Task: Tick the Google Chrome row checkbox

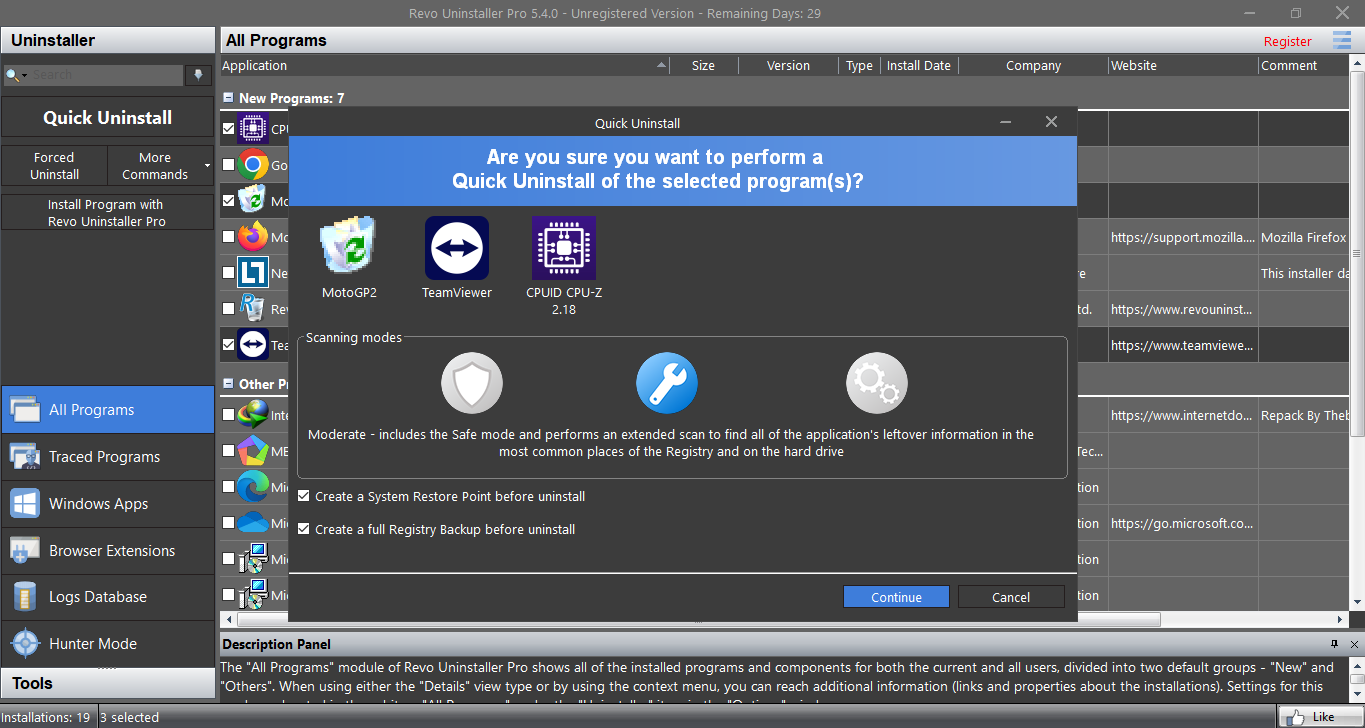Action: pyautogui.click(x=229, y=165)
